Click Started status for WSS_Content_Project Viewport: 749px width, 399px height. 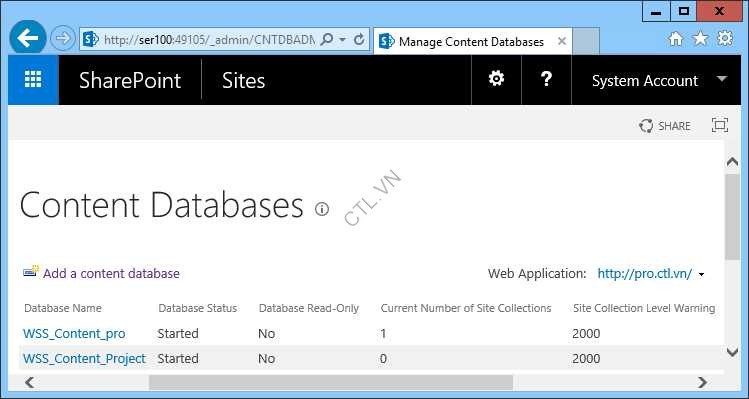click(x=178, y=358)
